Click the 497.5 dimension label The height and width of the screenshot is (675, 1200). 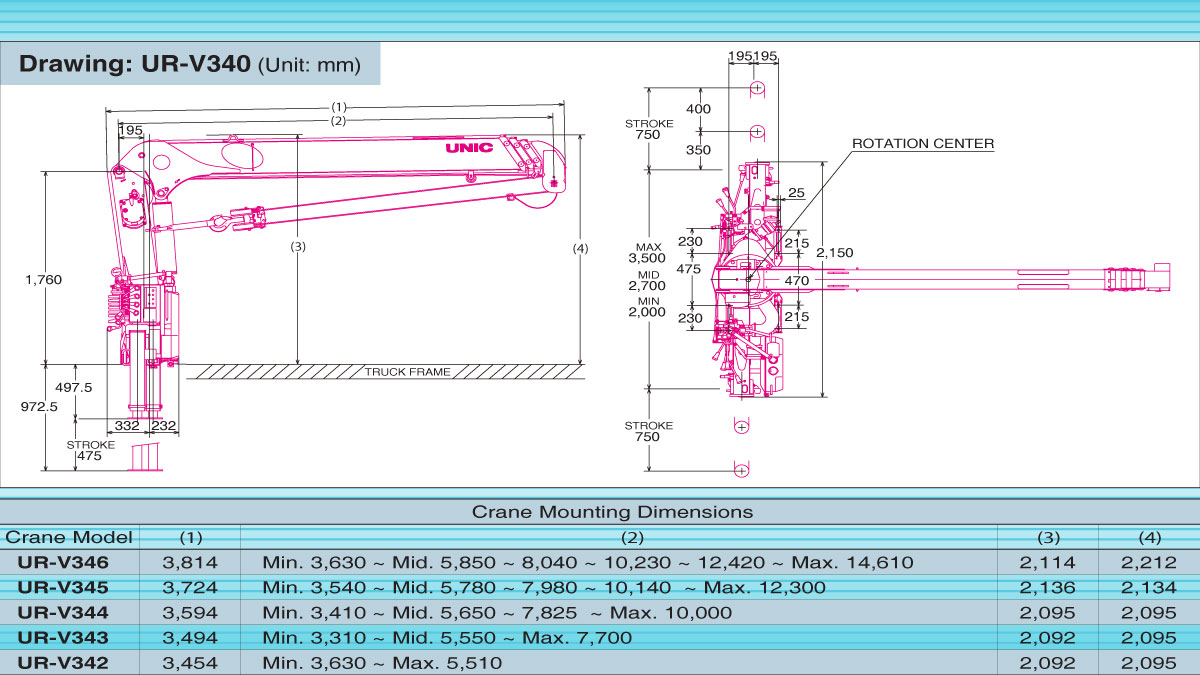[73, 387]
